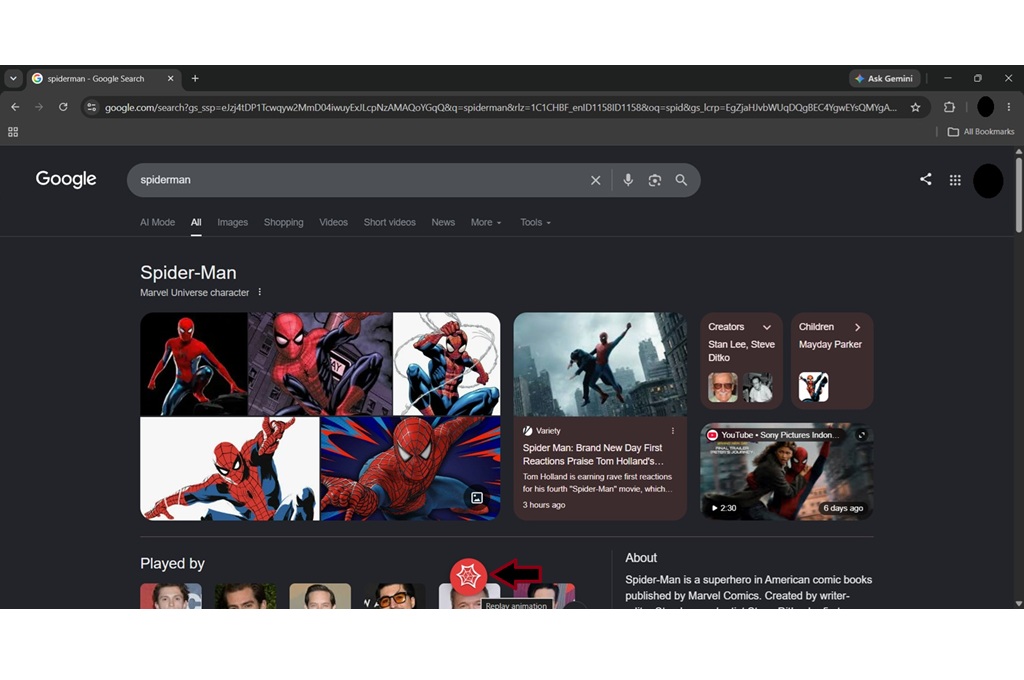Focus the search box containing spiderman
The height and width of the screenshot is (680, 1024).
tap(359, 180)
